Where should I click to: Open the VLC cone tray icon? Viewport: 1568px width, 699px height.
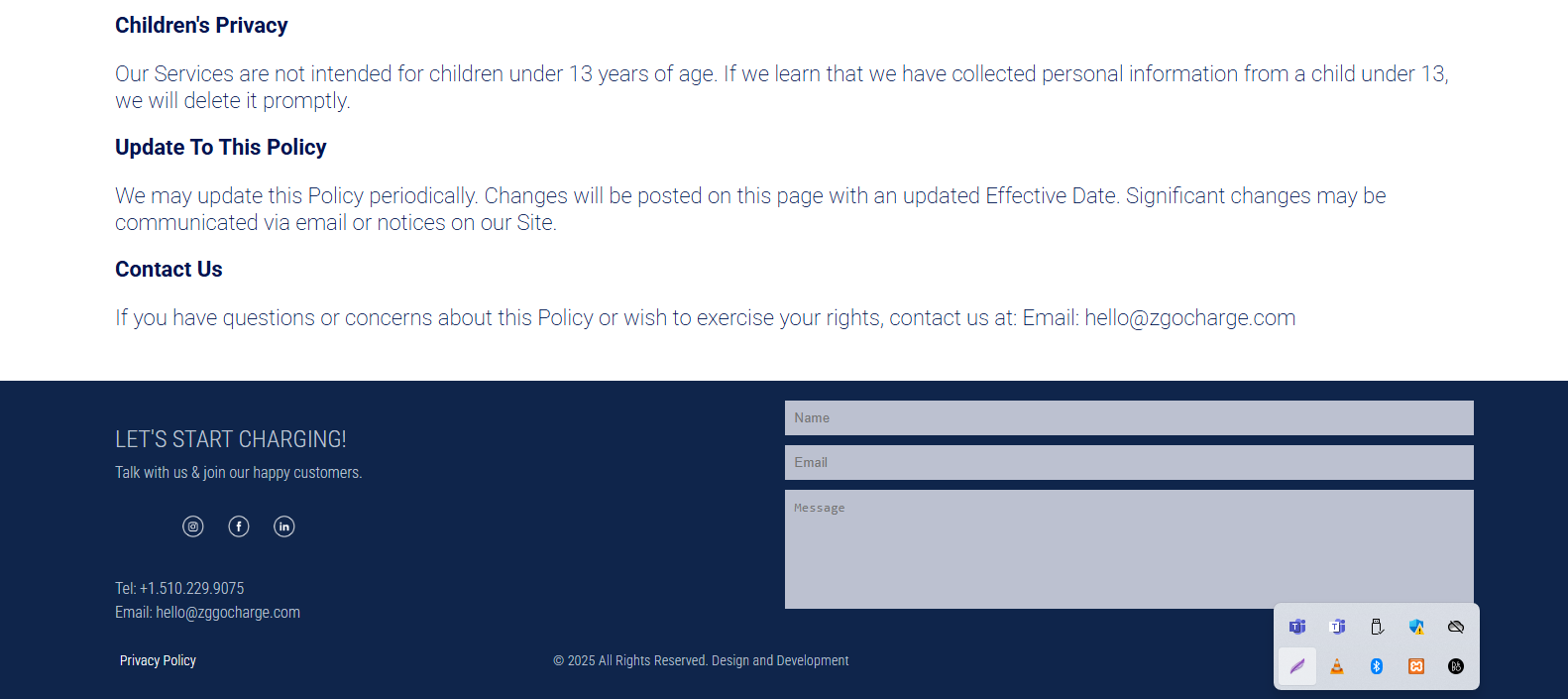coord(1337,666)
